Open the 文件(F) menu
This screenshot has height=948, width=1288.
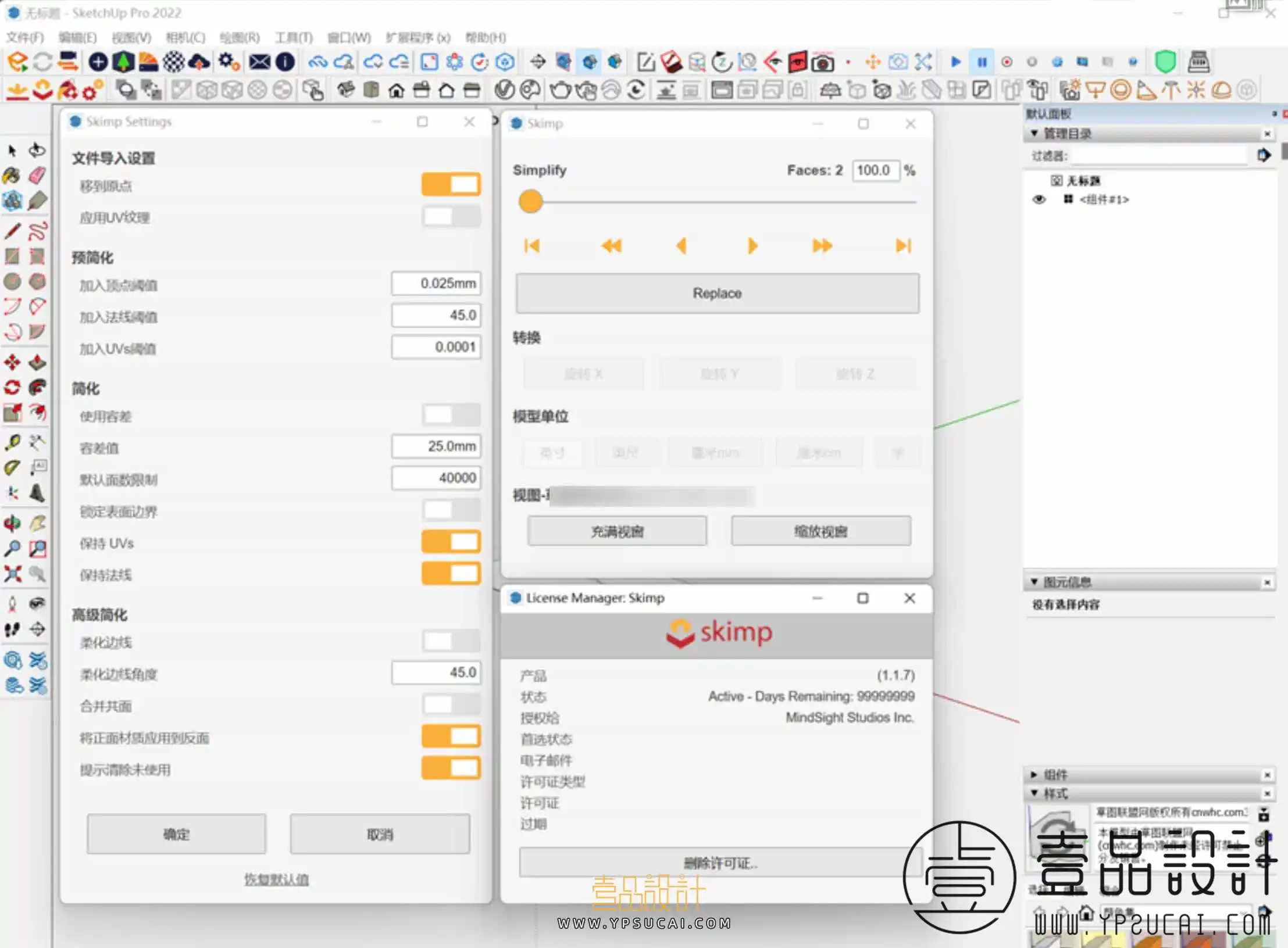pyautogui.click(x=25, y=38)
